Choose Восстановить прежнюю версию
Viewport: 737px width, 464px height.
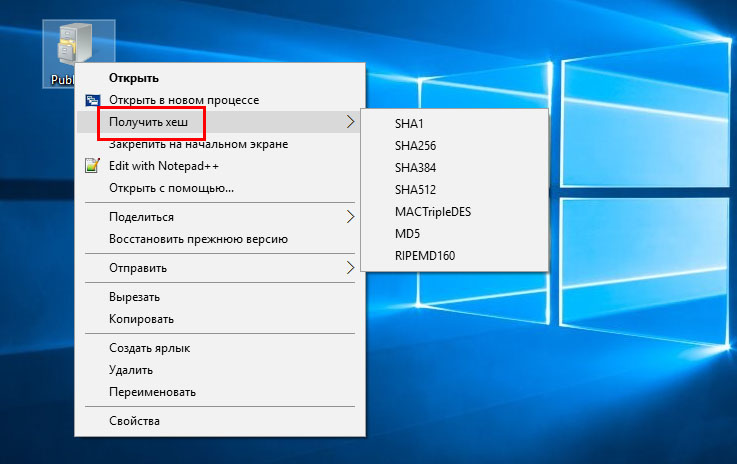[x=198, y=239]
